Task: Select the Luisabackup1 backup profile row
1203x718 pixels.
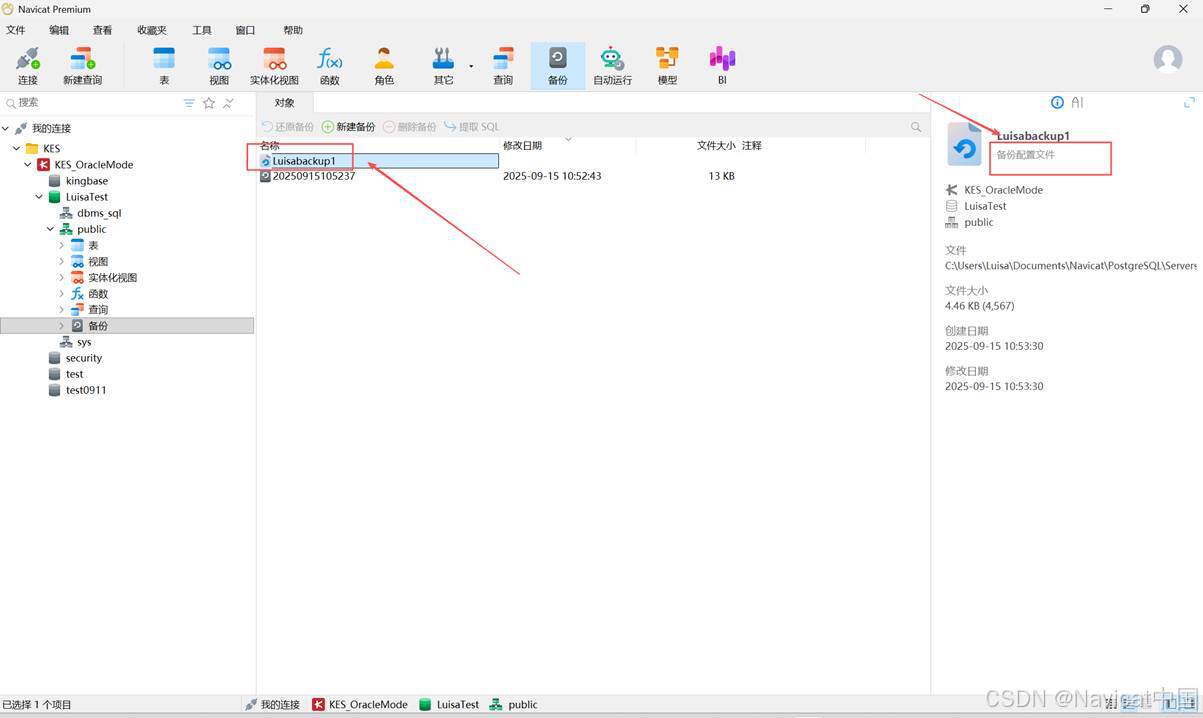Action: click(379, 160)
